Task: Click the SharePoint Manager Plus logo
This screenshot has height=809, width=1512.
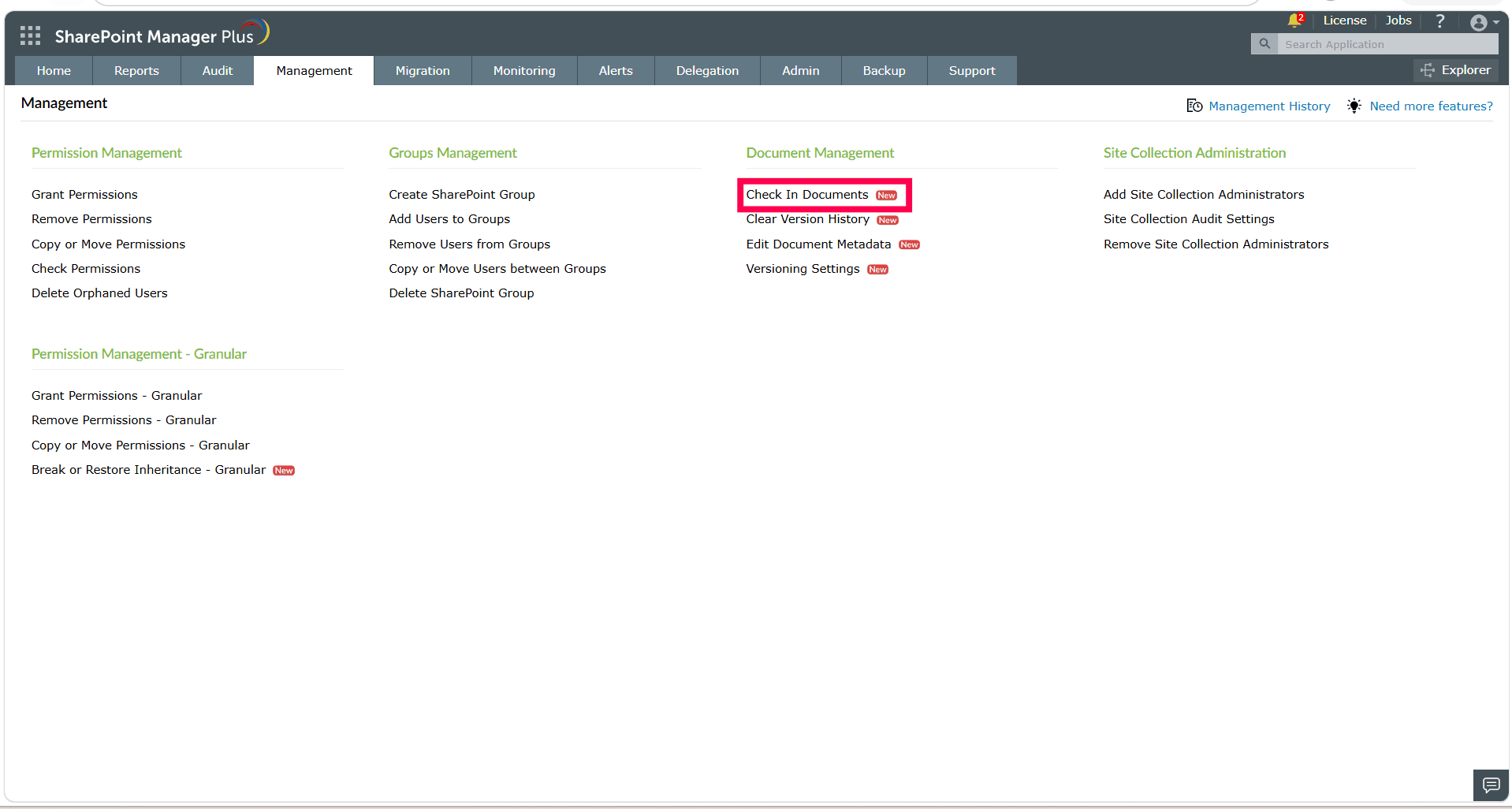Action: (162, 35)
